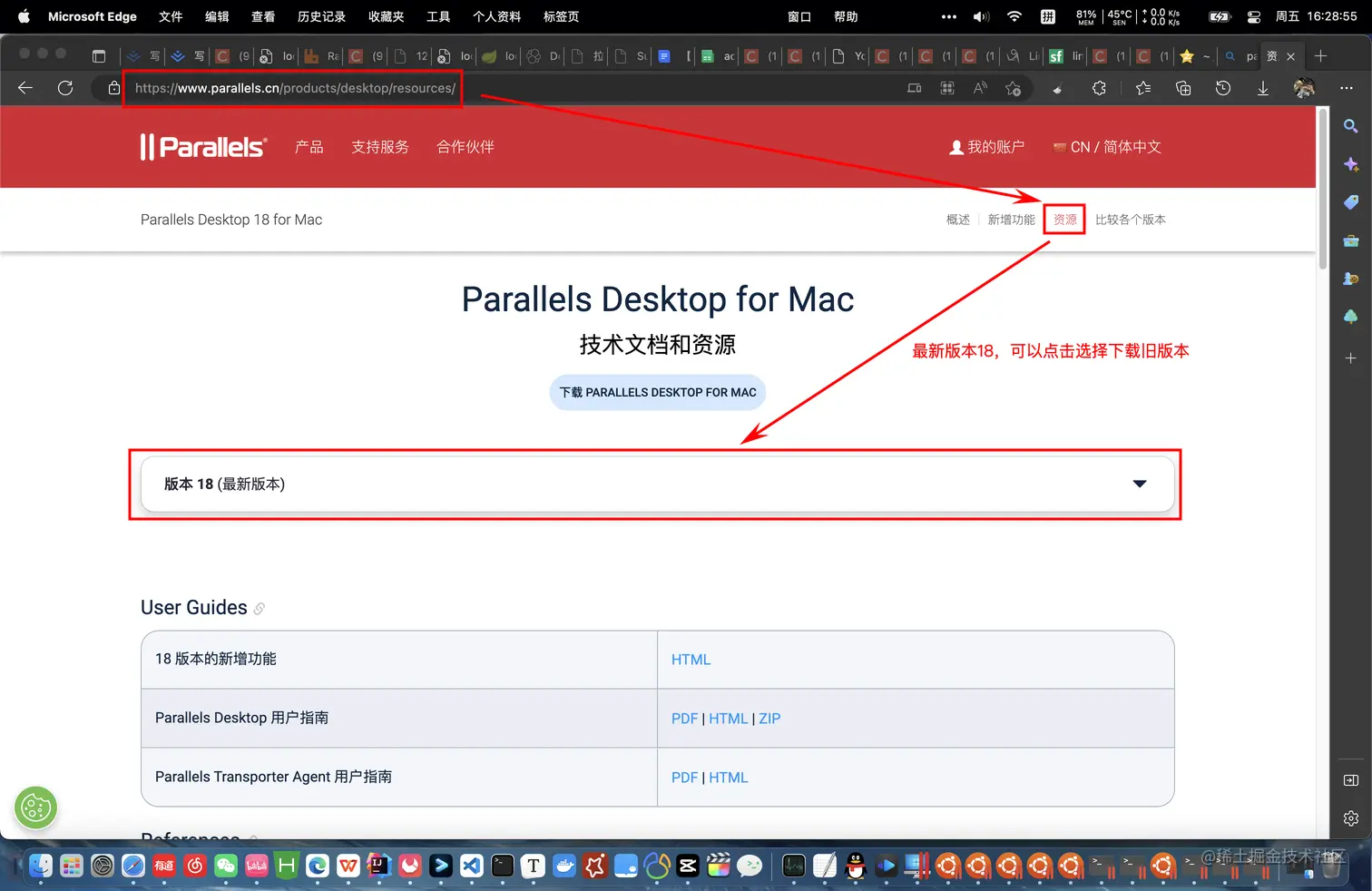Click the profile avatar picture
The image size is (1372, 891).
coord(1304,88)
